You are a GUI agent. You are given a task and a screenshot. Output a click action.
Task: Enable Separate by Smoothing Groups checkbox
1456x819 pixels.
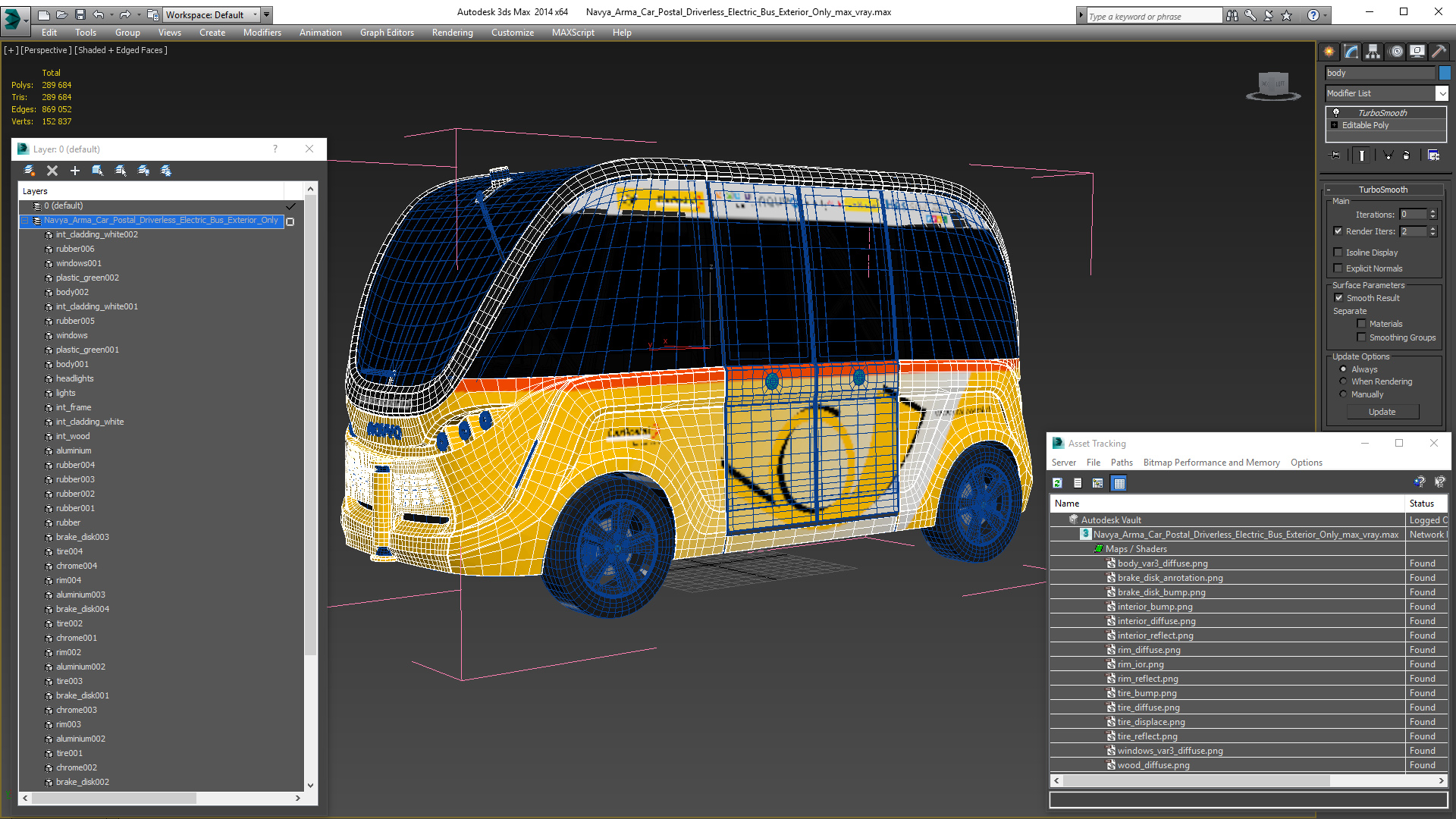[1361, 337]
